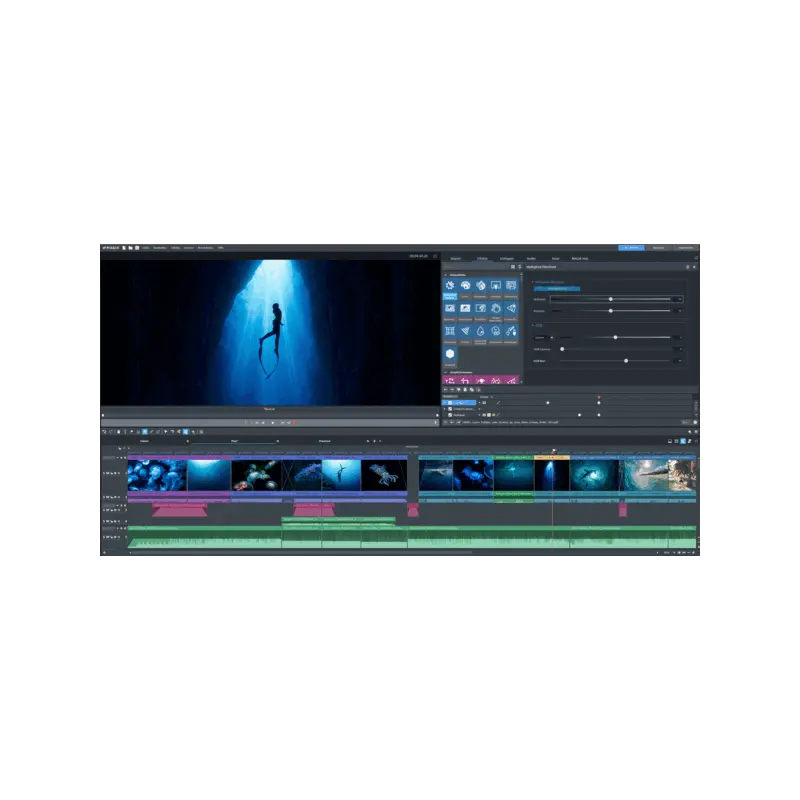
Task: Toggle the first blue highlighted timeline toolbar button
Action: tap(145, 432)
